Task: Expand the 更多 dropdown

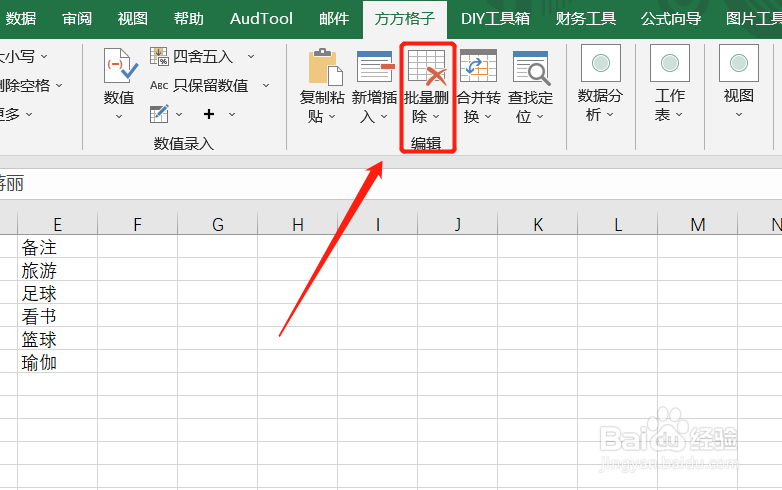Action: [29, 115]
